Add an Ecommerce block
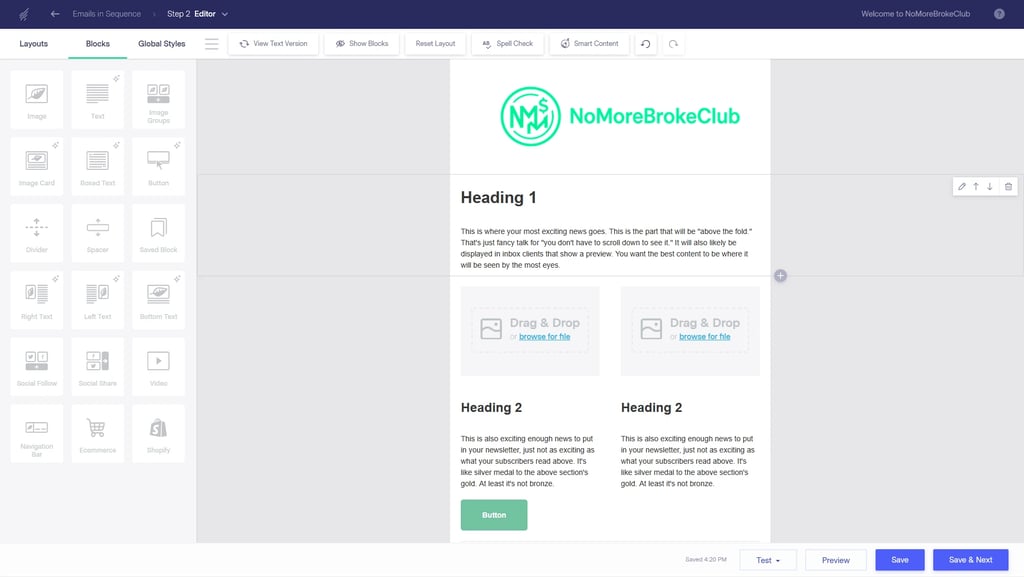Screen dimensions: 1024x577 97,433
